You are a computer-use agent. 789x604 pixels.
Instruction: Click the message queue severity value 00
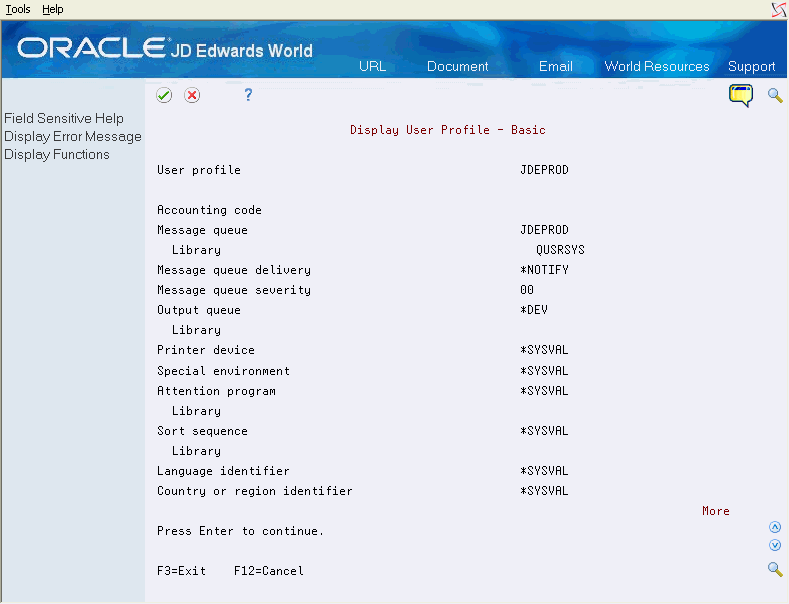(527, 290)
